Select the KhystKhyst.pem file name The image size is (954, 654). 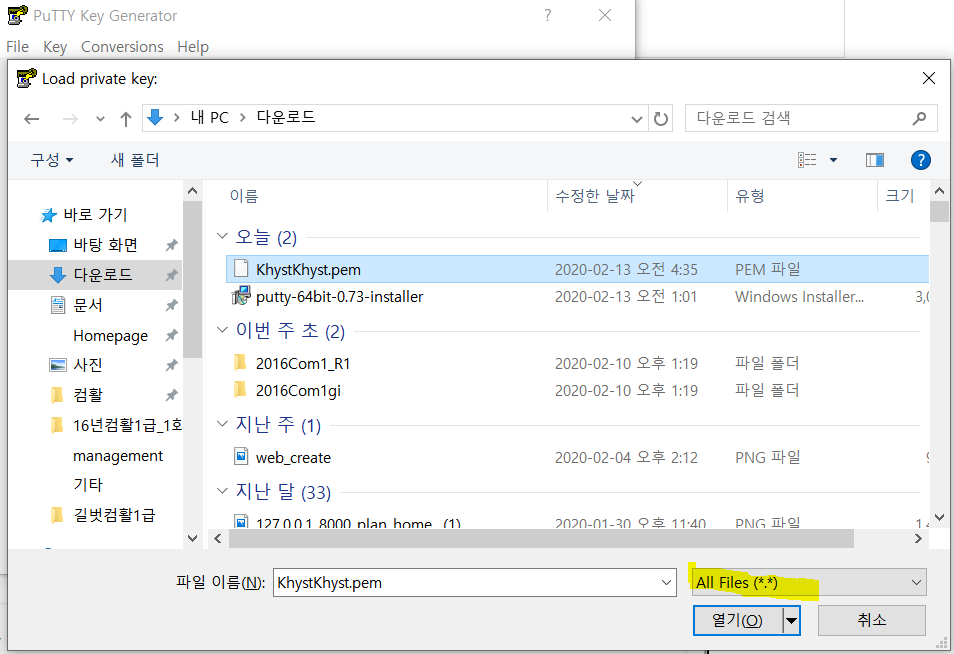[308, 270]
